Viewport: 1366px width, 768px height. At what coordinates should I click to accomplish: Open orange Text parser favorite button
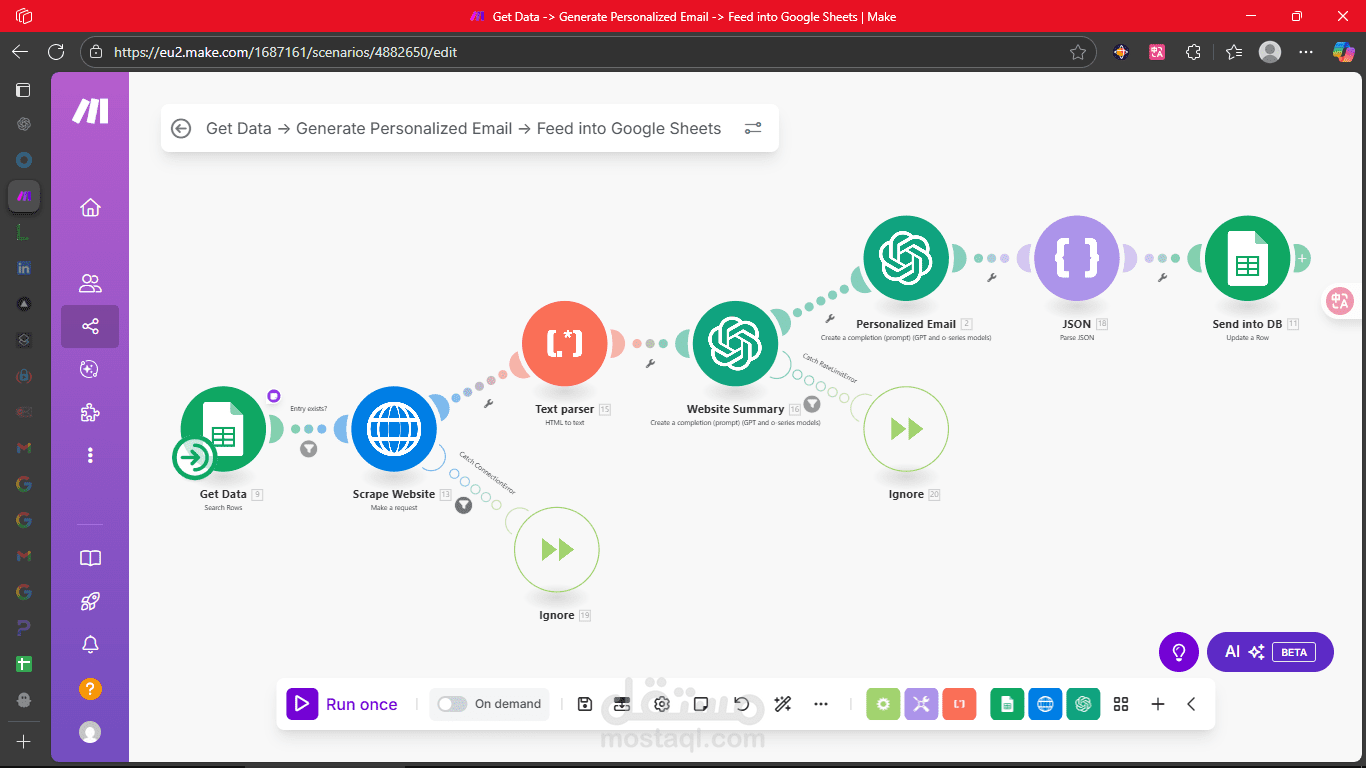click(x=959, y=704)
